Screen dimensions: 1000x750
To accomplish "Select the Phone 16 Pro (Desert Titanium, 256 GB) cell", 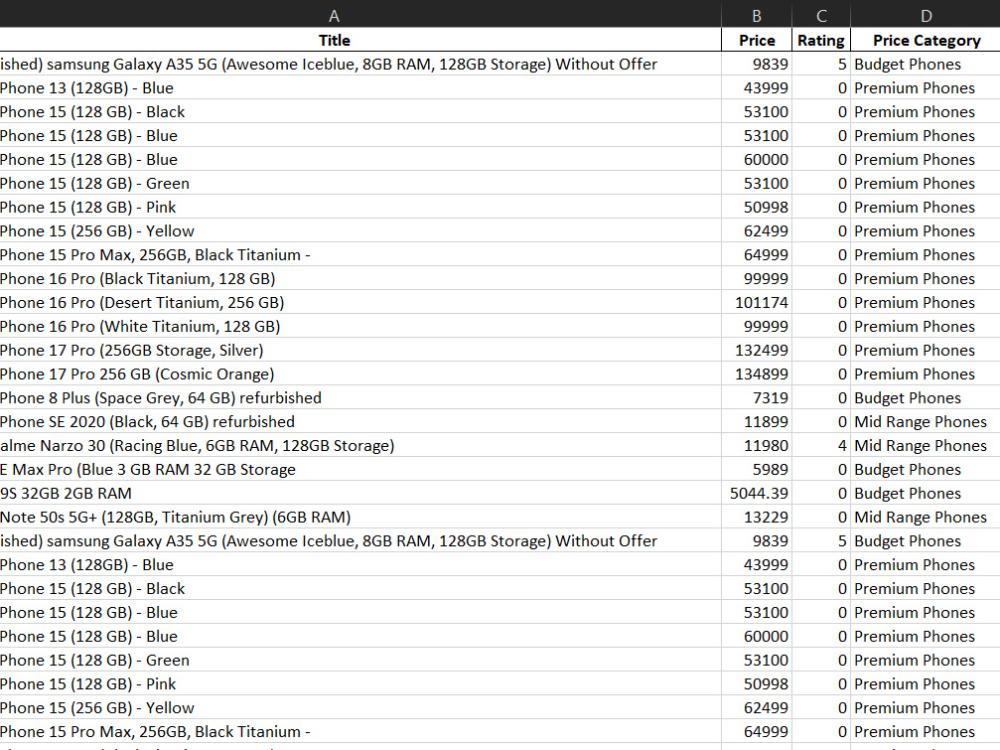I will coord(360,302).
